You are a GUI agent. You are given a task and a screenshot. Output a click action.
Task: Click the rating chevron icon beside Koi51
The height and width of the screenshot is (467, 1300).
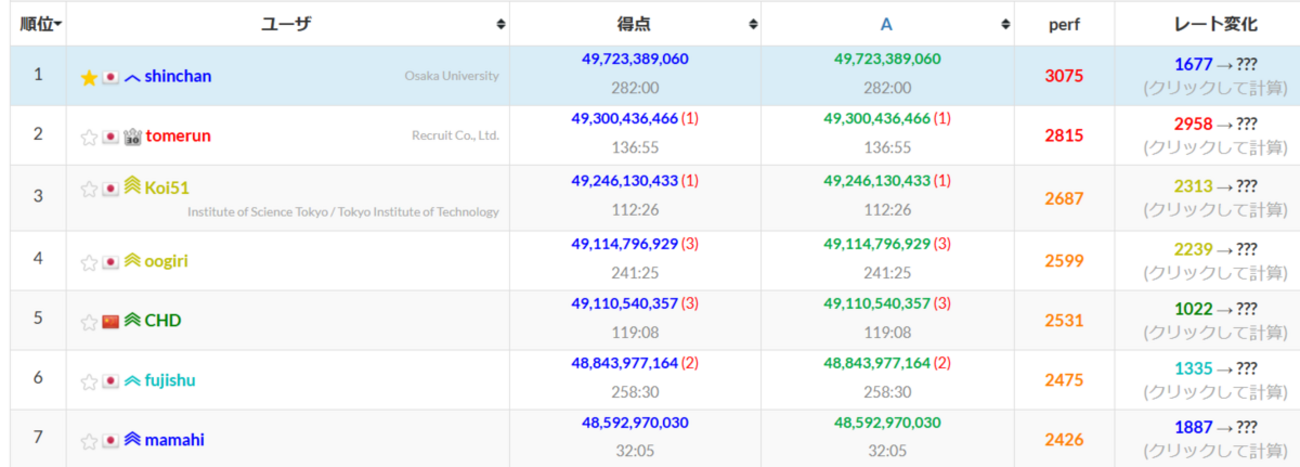[132, 187]
